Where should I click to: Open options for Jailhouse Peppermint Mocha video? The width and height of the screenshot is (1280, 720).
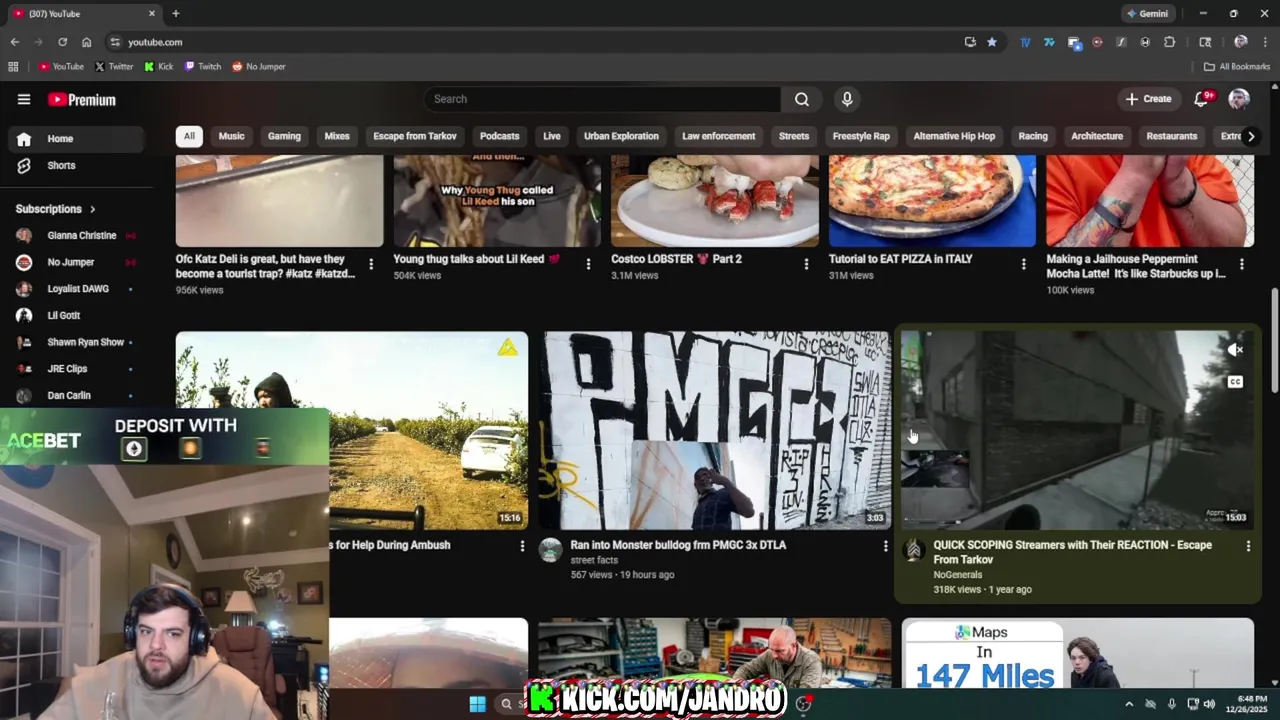click(x=1242, y=264)
